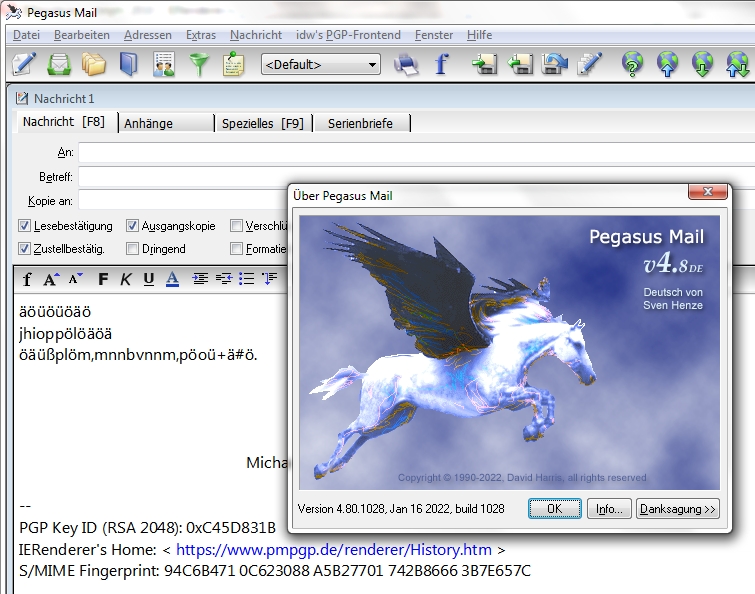Click the compose new message pencil icon
The width and height of the screenshot is (755, 594).
tap(24, 64)
